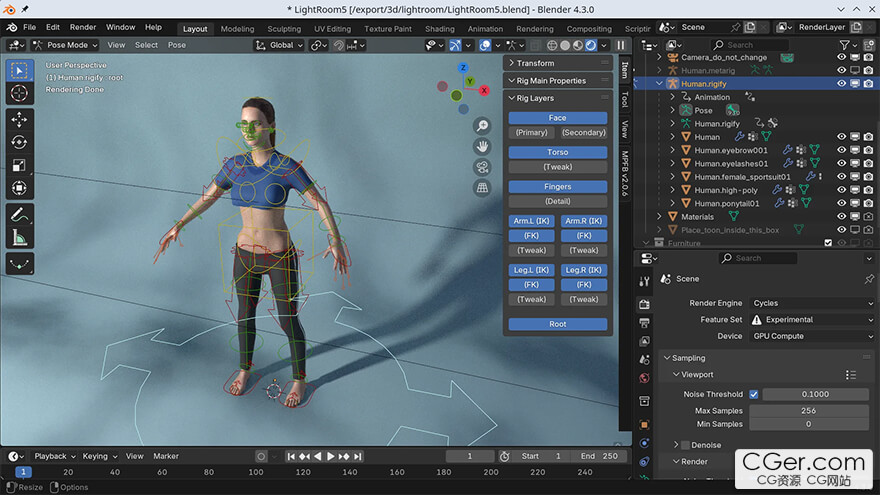Toggle the camera view icon
This screenshot has width=880, height=495.
pyautogui.click(x=482, y=167)
